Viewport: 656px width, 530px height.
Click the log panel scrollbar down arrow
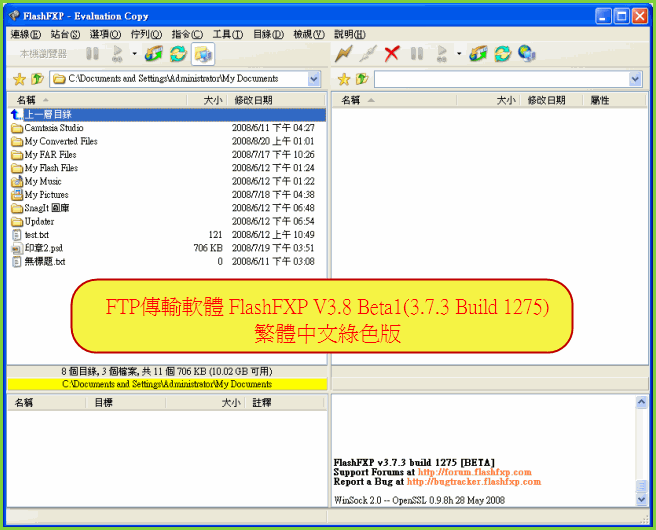(x=641, y=501)
